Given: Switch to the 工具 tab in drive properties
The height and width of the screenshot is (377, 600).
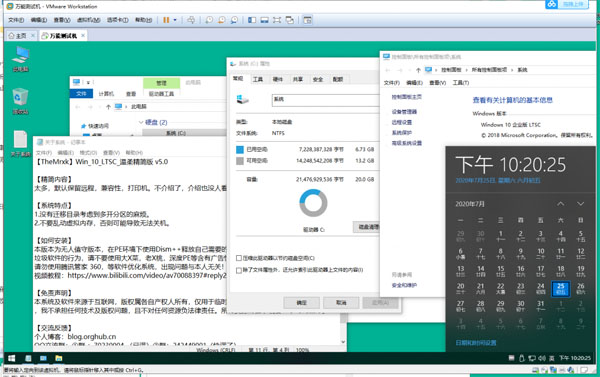Looking at the screenshot, I should (x=258, y=79).
